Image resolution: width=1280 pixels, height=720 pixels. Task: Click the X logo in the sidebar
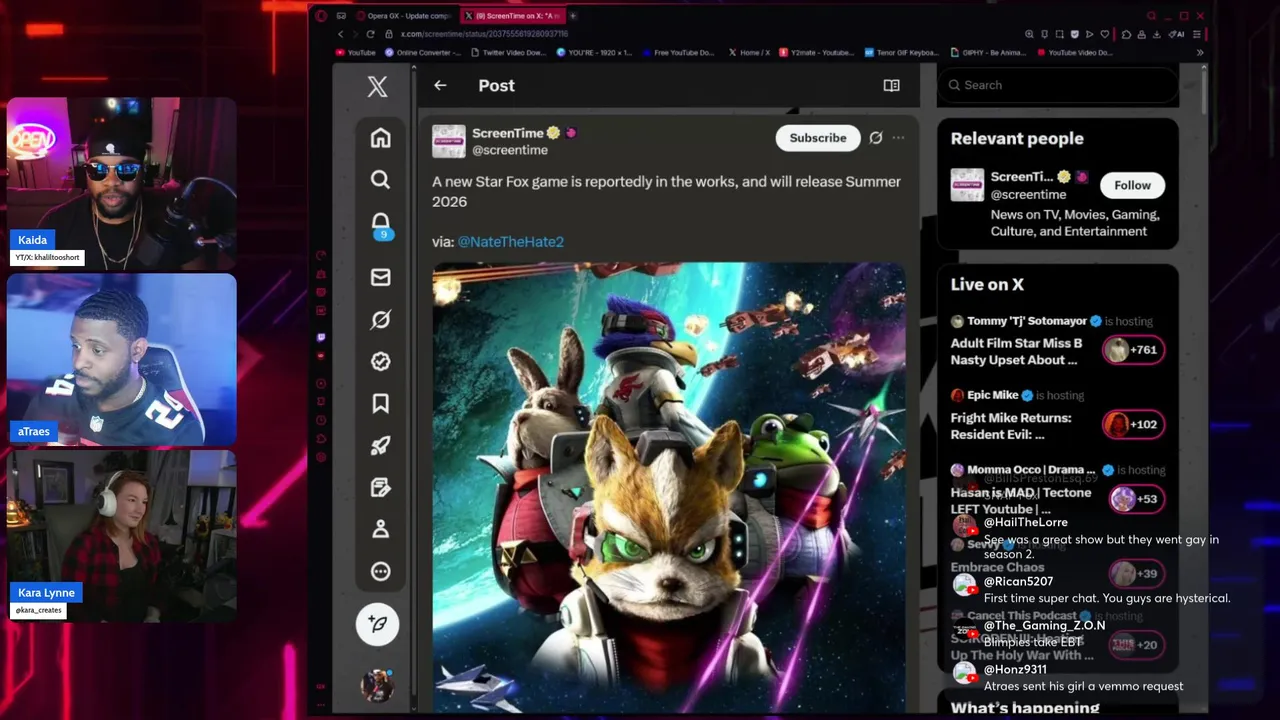378,86
